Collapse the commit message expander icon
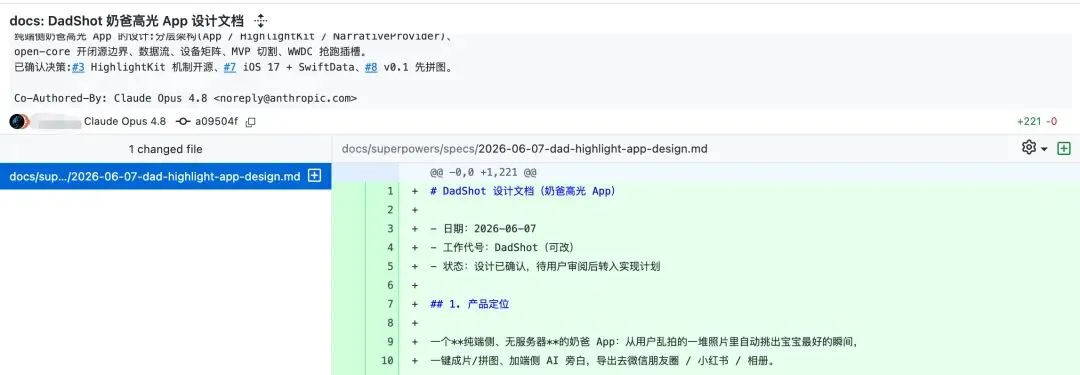The height and width of the screenshot is (375, 1080). [261, 21]
